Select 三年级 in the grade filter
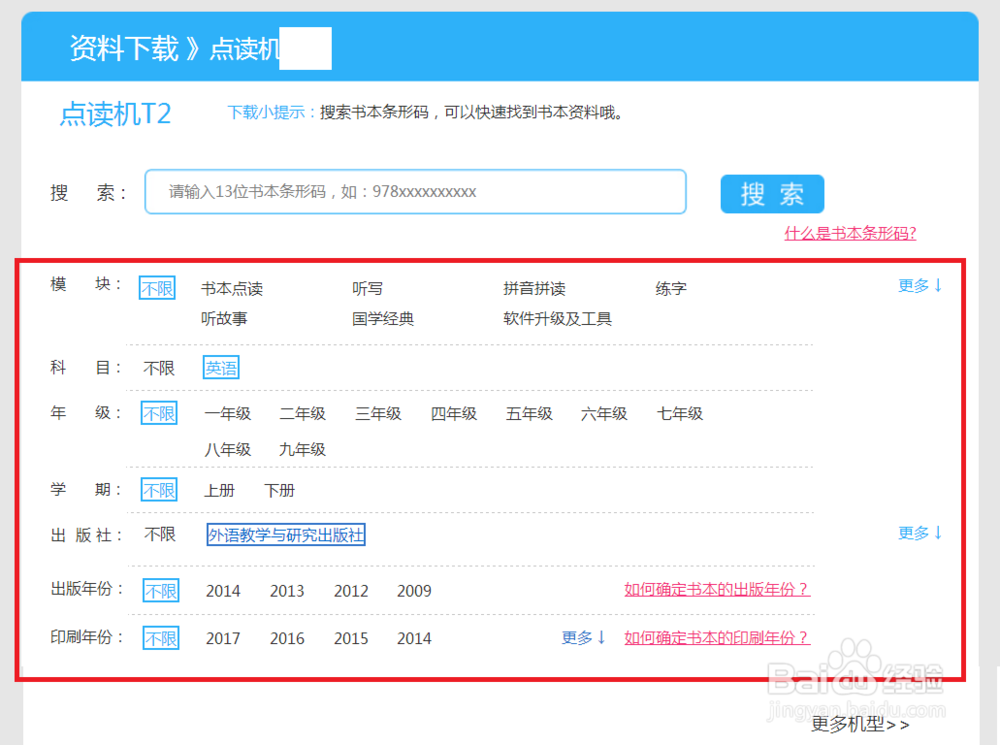Viewport: 1000px width, 745px height. point(377,413)
